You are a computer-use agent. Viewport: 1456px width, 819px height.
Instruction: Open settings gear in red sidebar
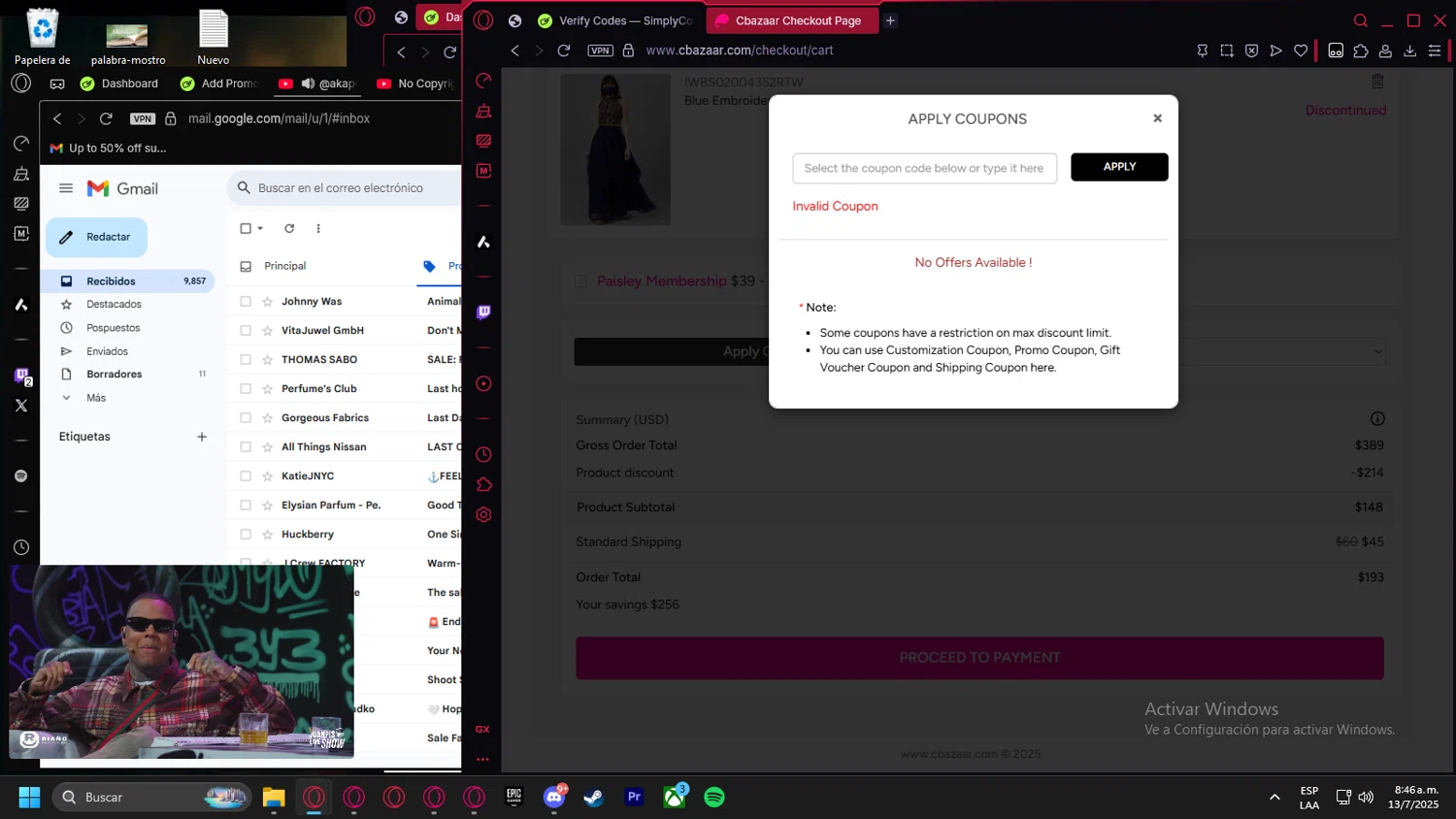(483, 515)
